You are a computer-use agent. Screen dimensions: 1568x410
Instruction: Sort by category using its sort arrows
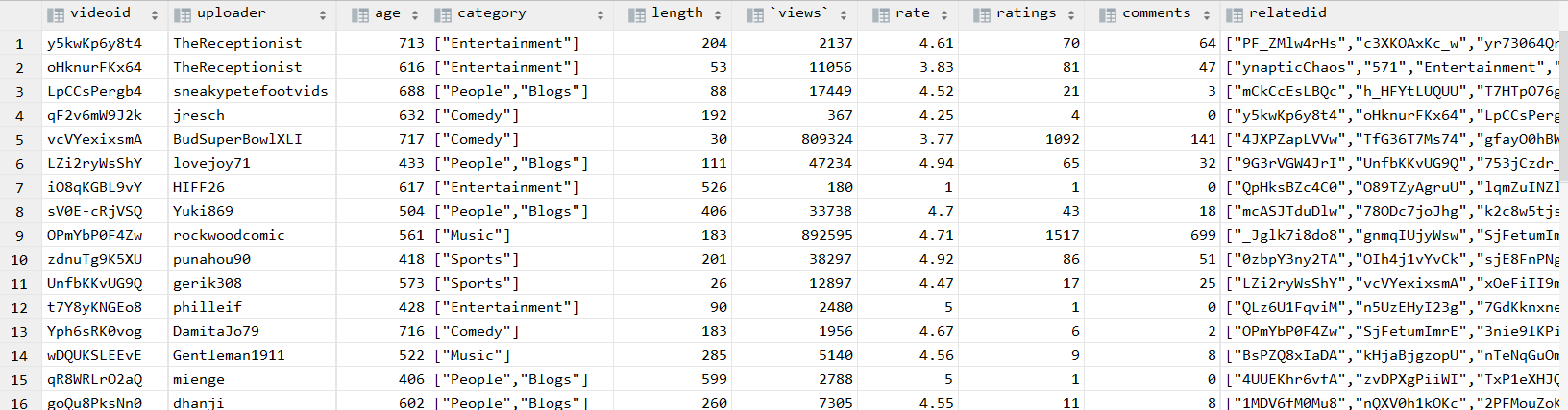pos(600,14)
